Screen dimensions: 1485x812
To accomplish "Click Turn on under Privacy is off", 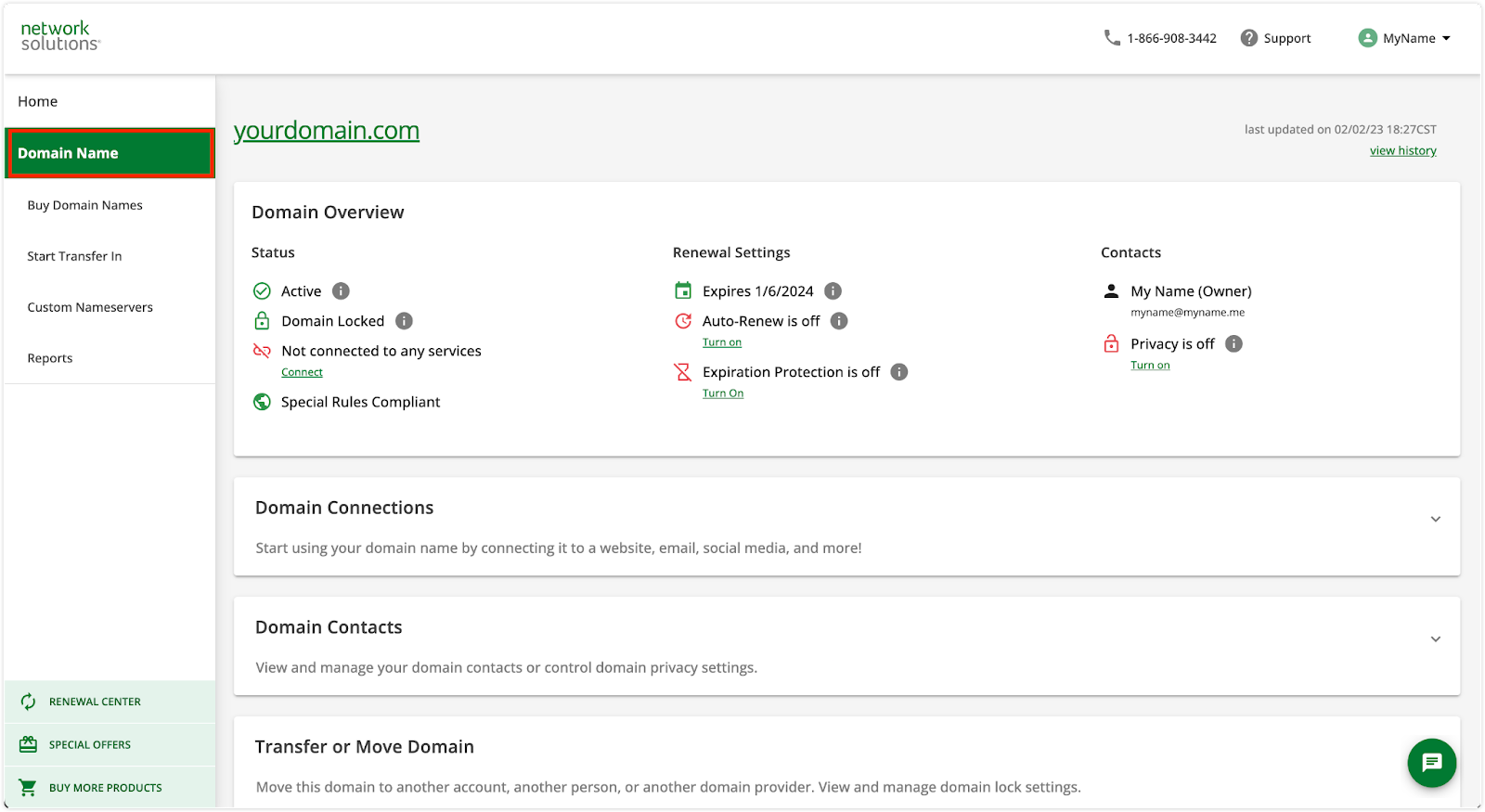I will [x=1150, y=366].
